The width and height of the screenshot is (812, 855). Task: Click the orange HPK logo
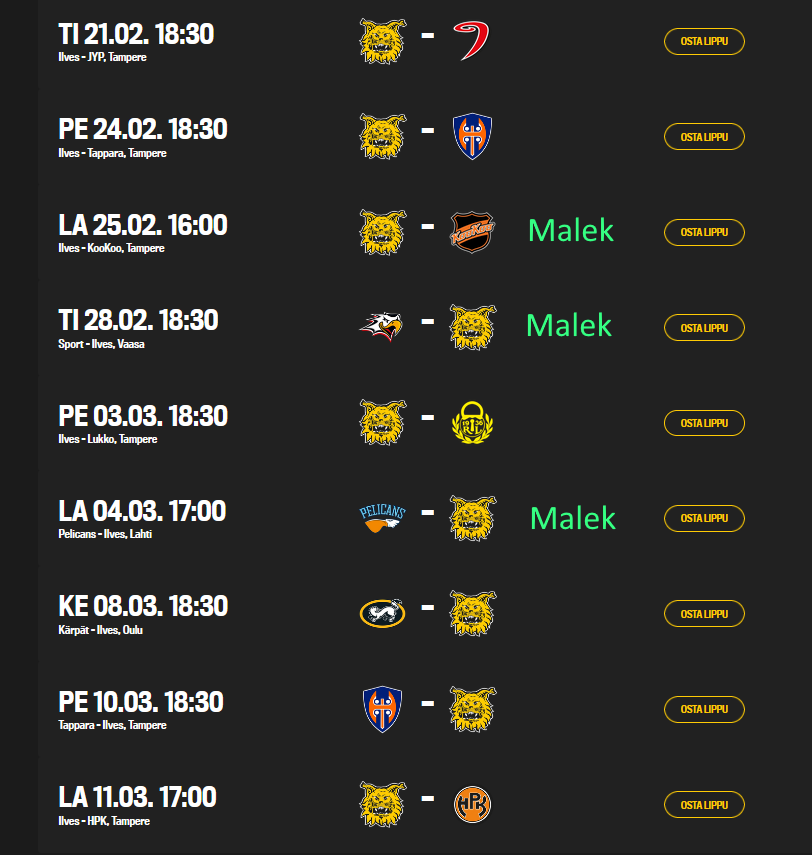pyautogui.click(x=472, y=804)
